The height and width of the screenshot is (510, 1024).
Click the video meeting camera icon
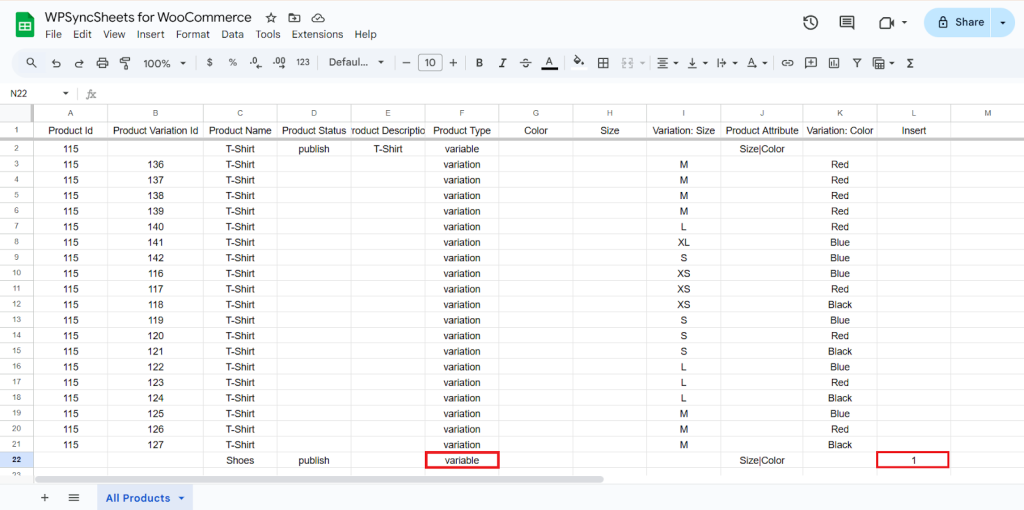[x=886, y=22]
